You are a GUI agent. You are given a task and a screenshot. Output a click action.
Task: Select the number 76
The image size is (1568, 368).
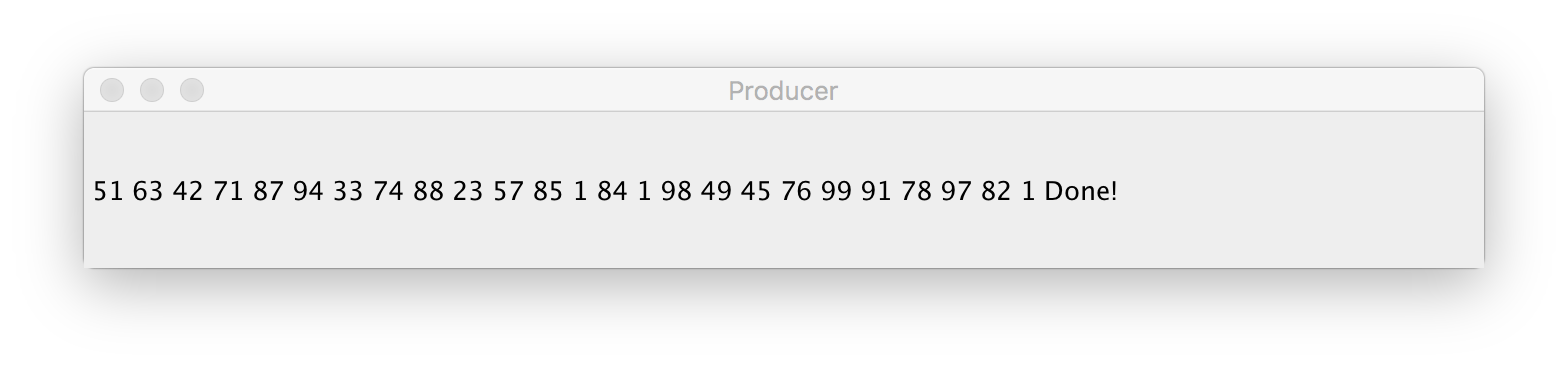click(796, 191)
